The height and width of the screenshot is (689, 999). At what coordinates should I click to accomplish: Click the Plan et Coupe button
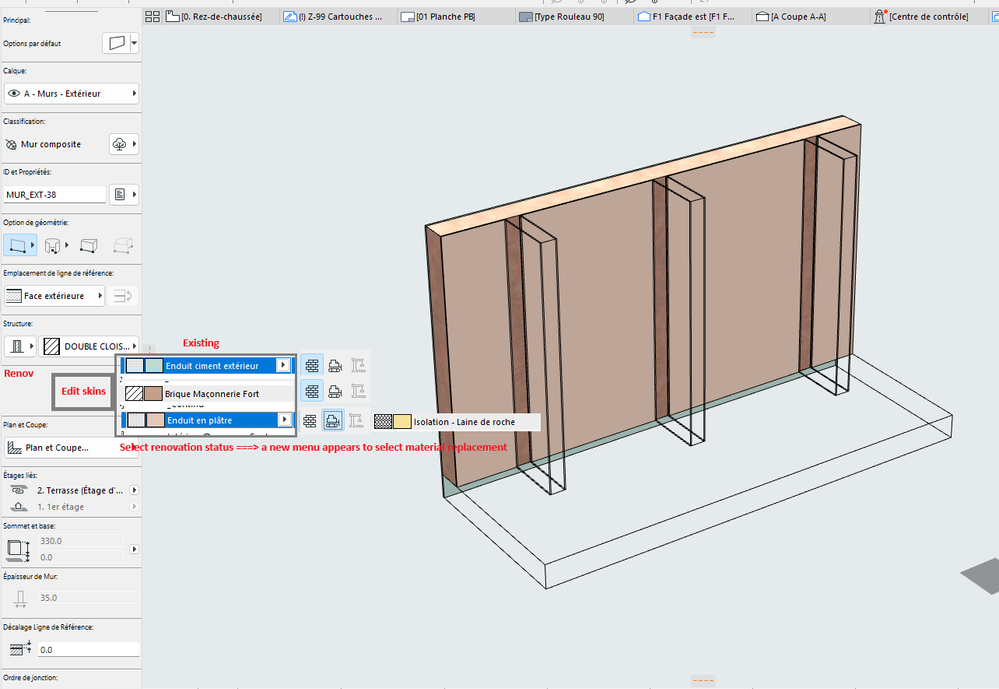coord(58,447)
